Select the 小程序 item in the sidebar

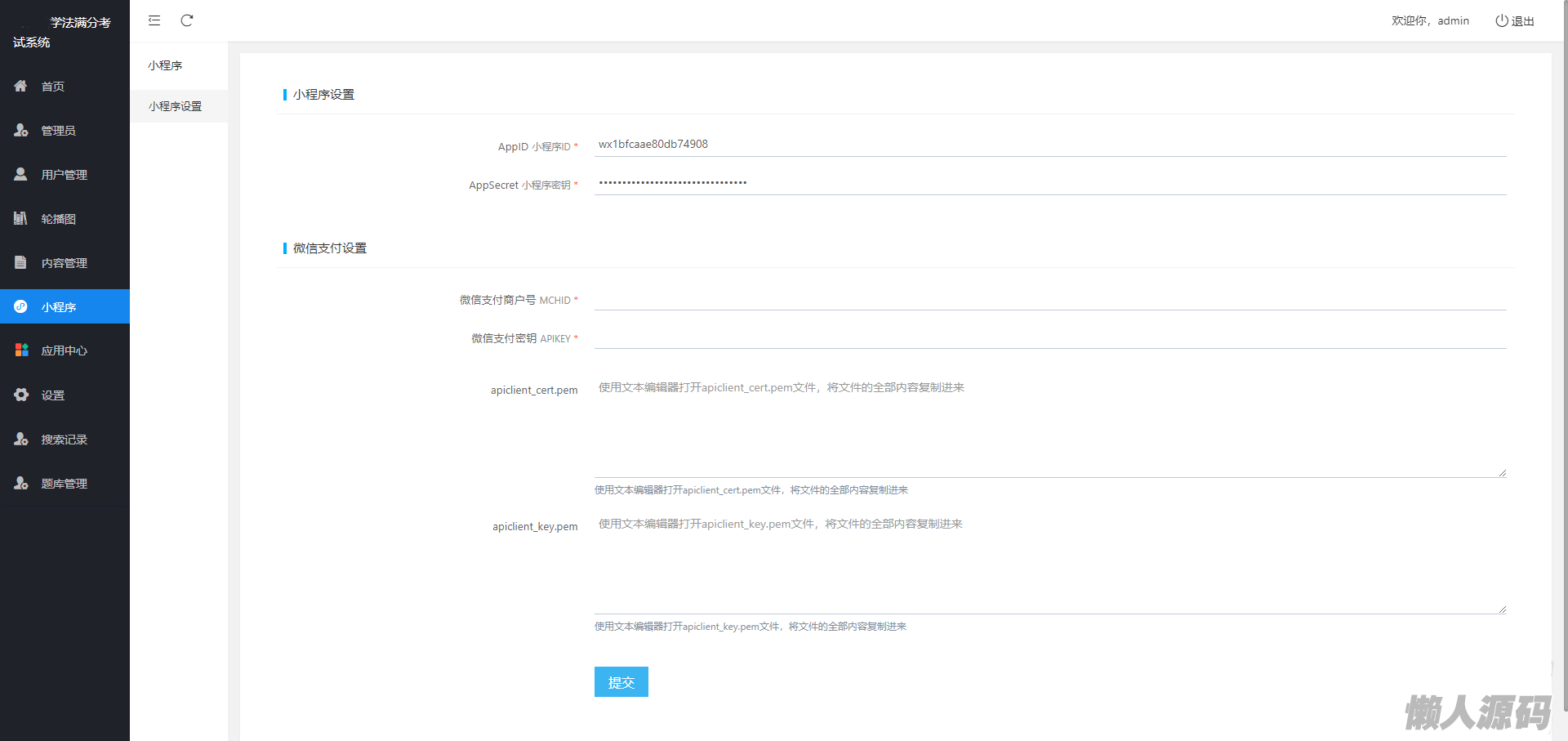[59, 307]
